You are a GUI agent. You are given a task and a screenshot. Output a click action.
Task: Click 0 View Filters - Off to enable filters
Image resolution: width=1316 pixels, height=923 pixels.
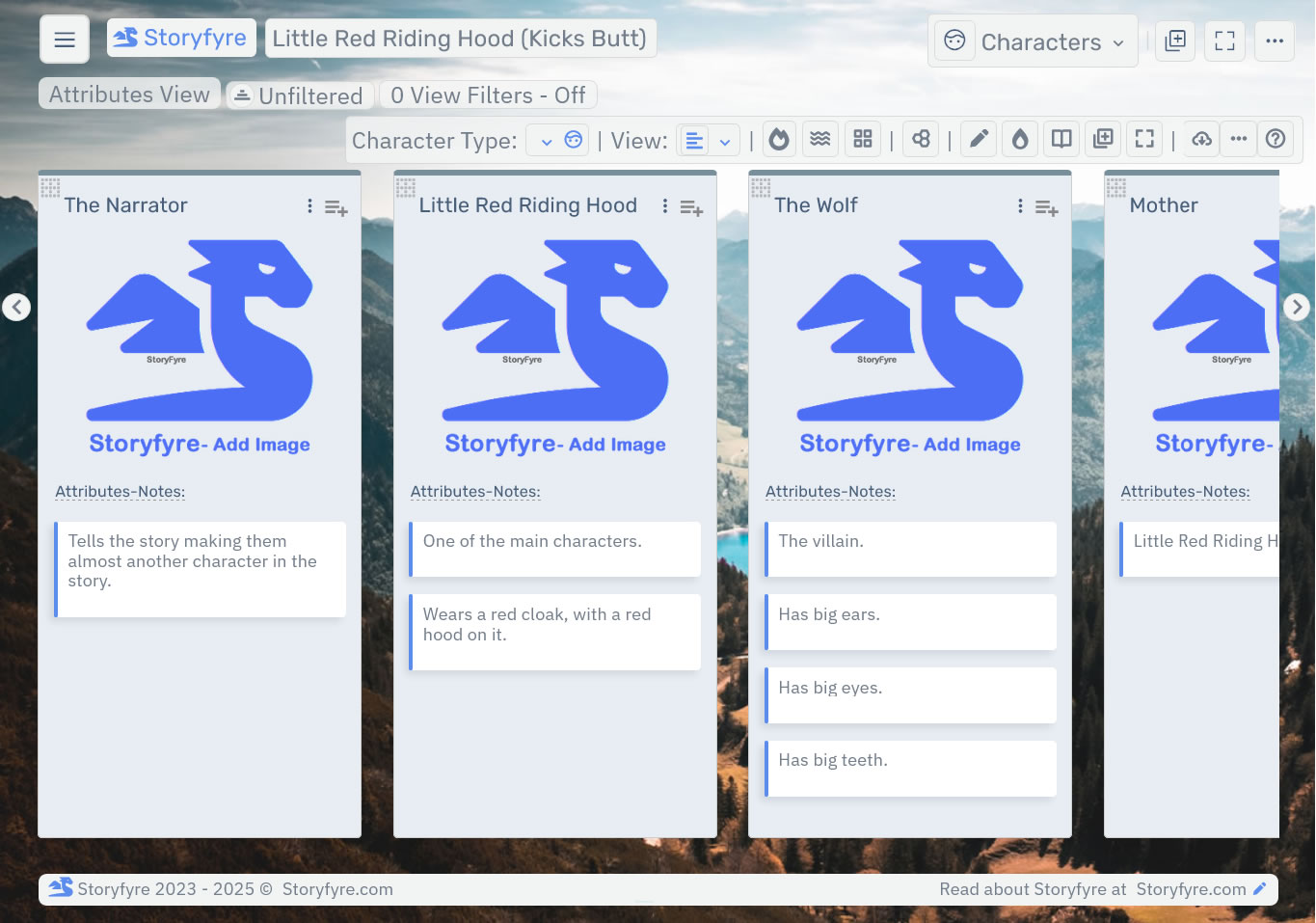click(488, 95)
